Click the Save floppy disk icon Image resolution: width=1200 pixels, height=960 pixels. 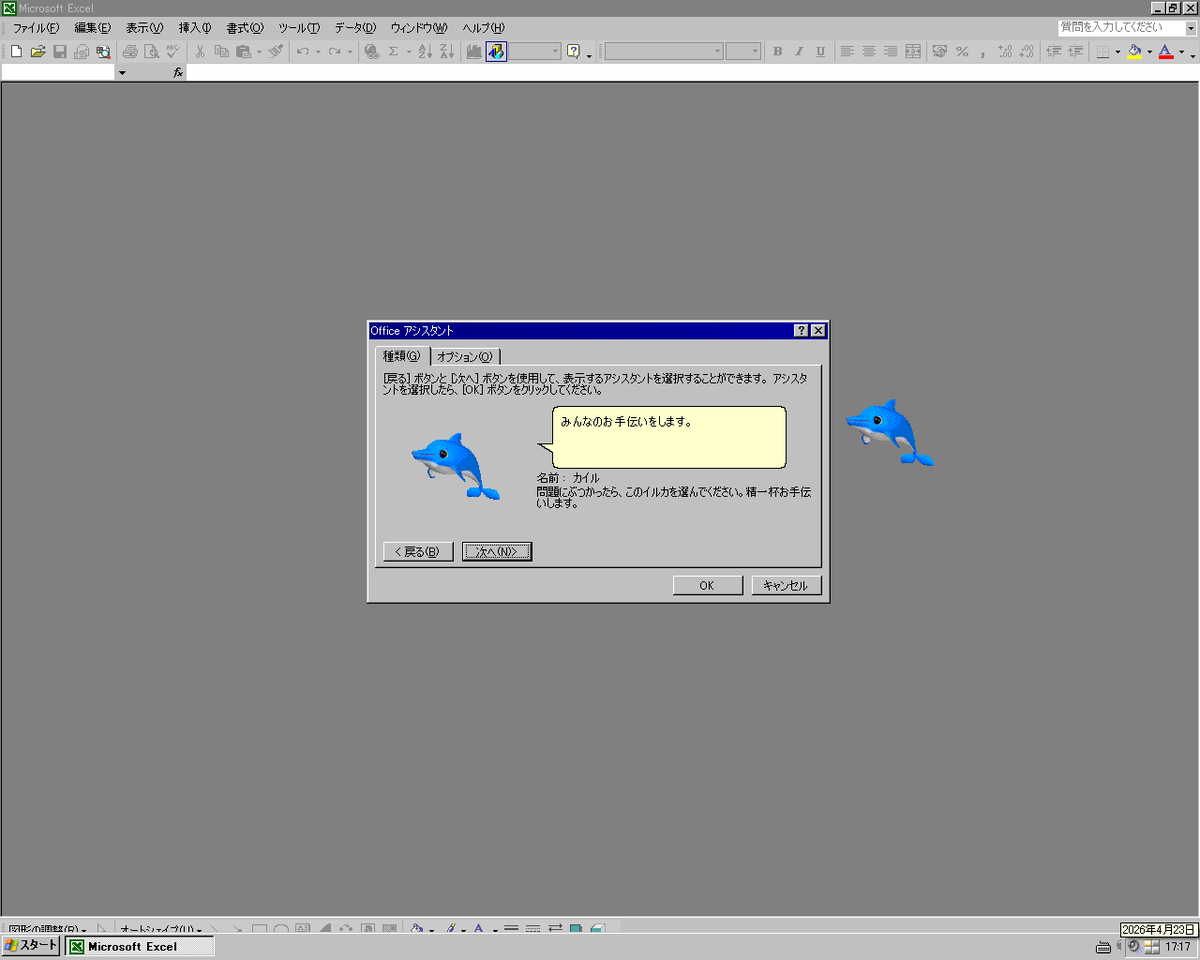(60, 51)
